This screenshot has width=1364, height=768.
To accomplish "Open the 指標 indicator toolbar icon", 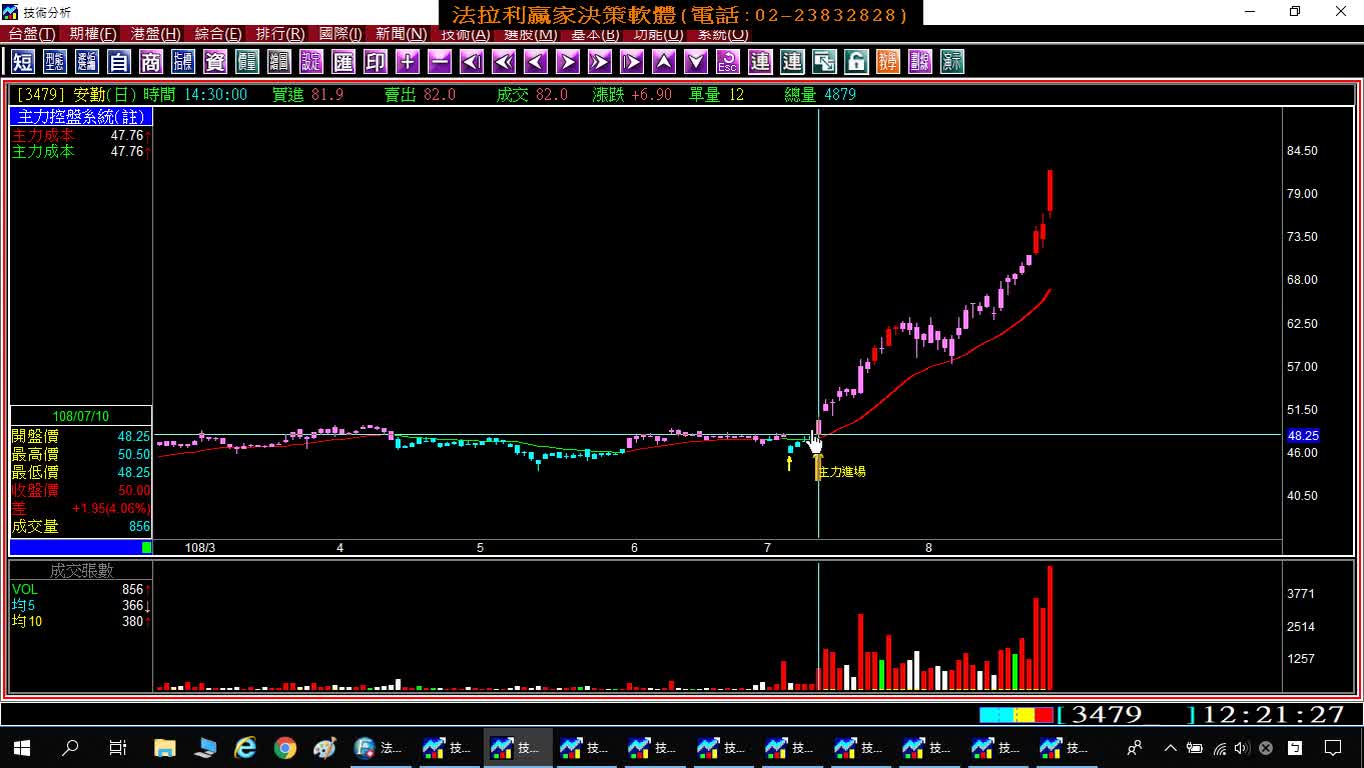I will click(x=183, y=62).
